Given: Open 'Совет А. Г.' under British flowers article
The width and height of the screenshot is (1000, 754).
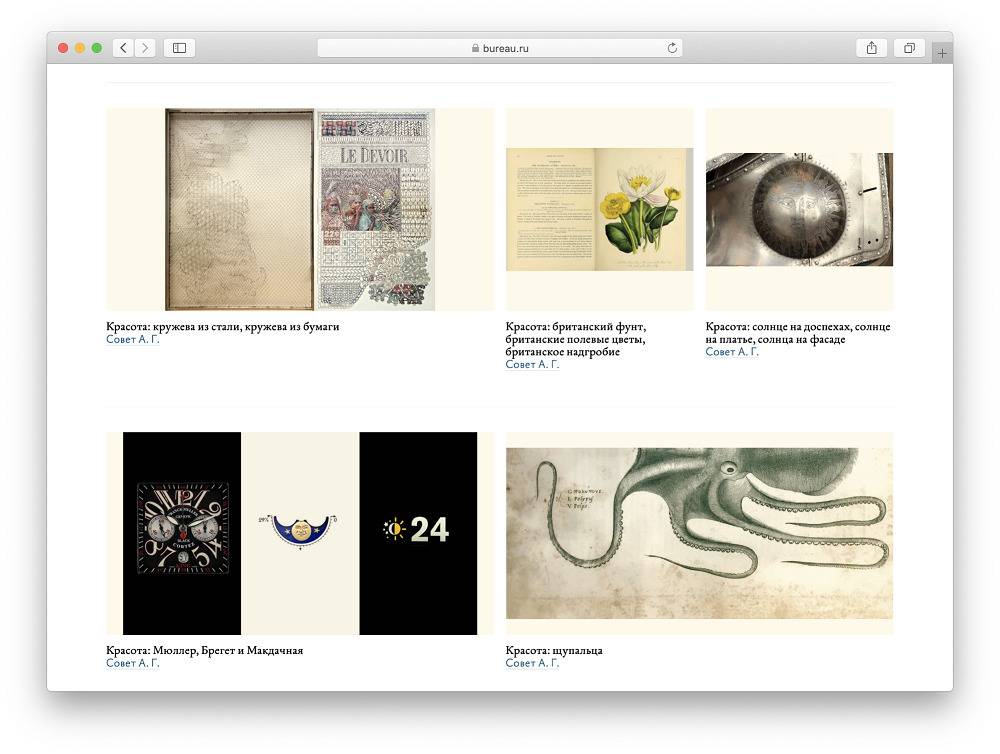Looking at the screenshot, I should (532, 364).
